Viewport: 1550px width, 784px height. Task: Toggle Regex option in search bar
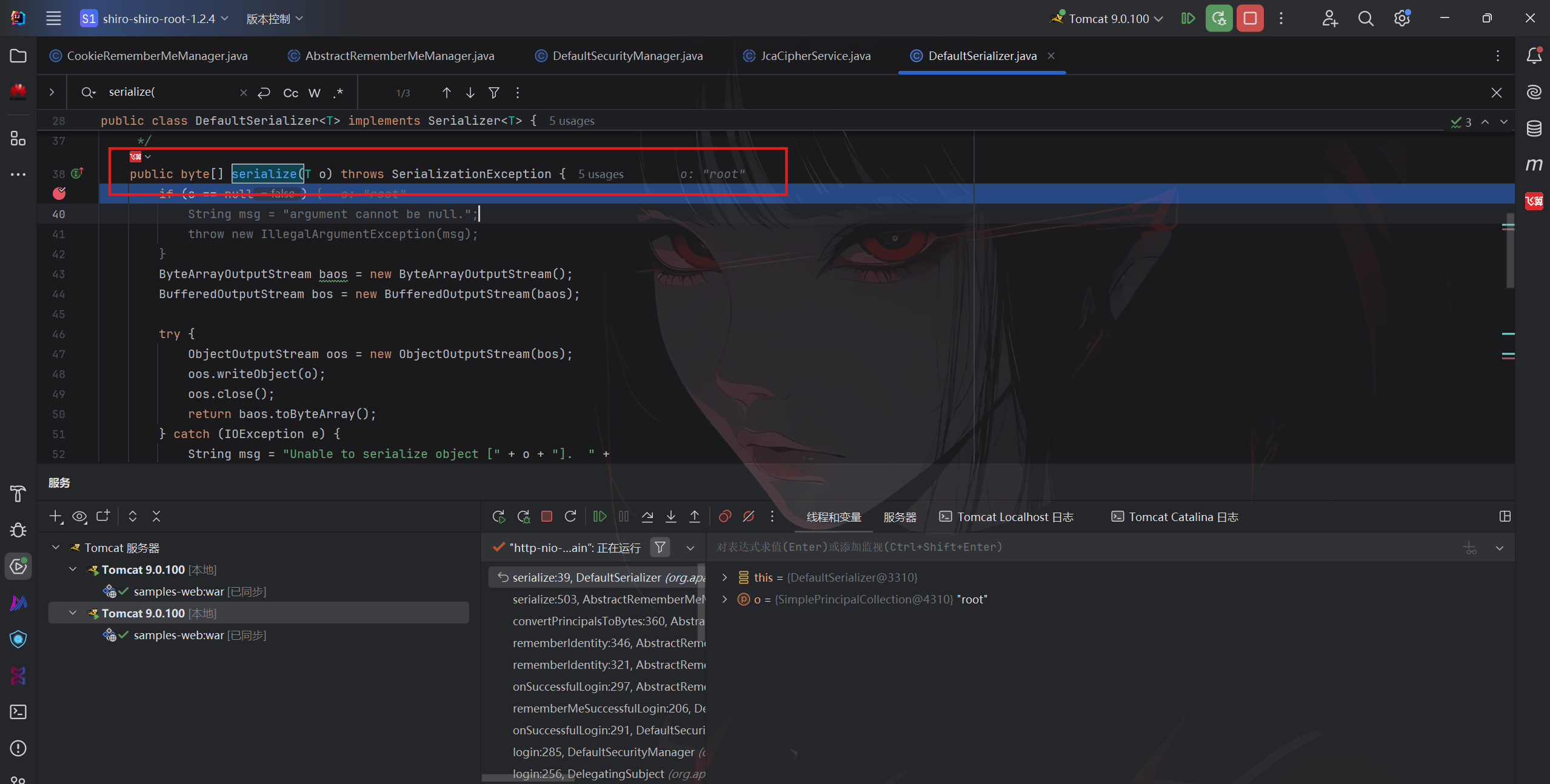tap(338, 93)
